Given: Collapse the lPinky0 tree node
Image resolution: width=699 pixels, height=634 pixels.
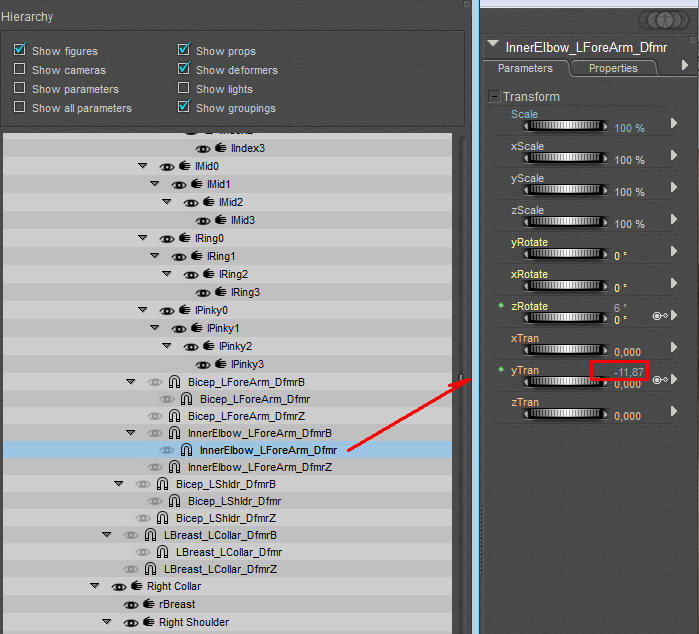Looking at the screenshot, I should [x=143, y=309].
